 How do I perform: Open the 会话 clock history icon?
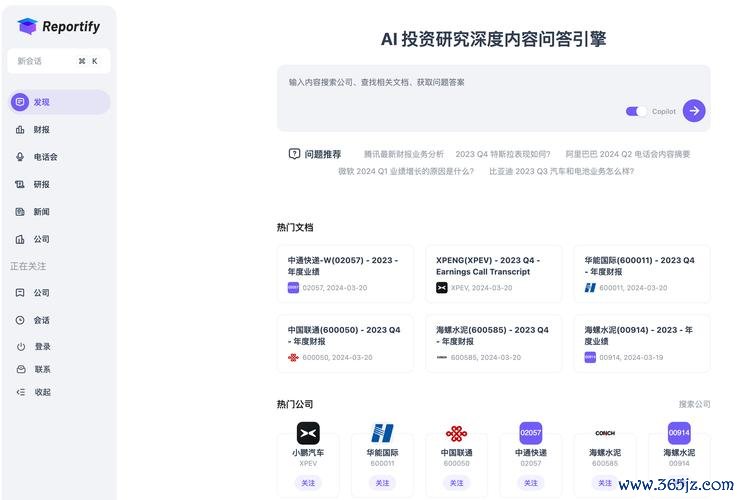pos(20,320)
